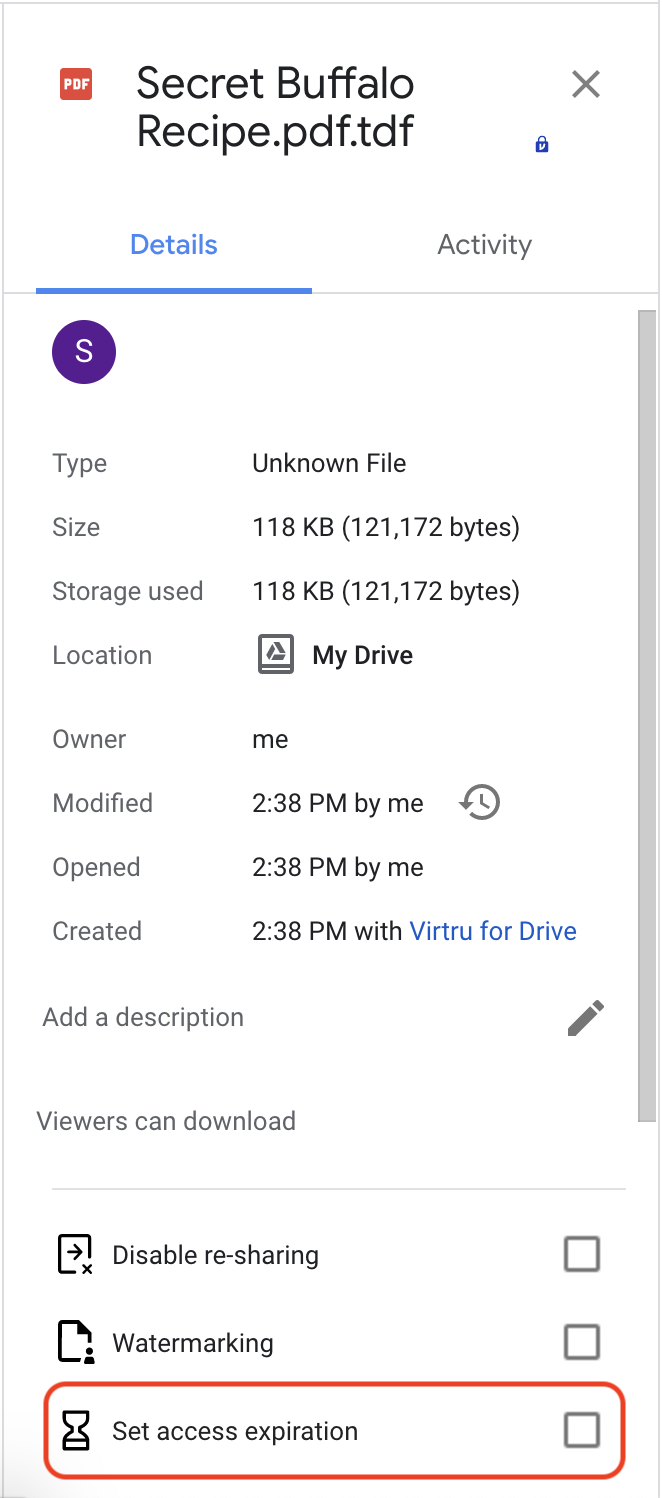Click the Viewers can download text
Screen dimensions: 662x1498
pos(166,1121)
